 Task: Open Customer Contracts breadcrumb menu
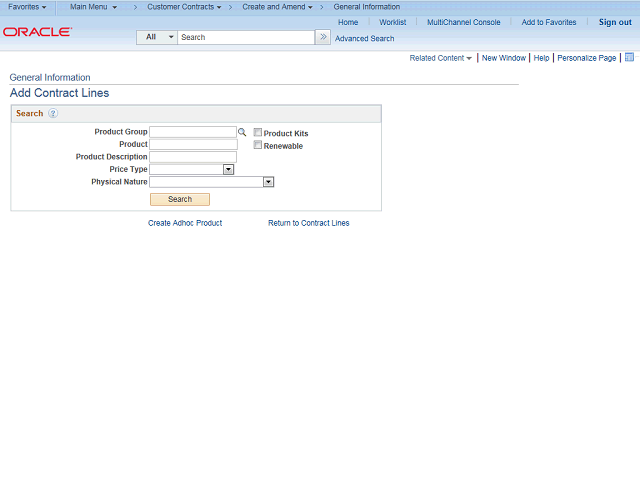184,7
